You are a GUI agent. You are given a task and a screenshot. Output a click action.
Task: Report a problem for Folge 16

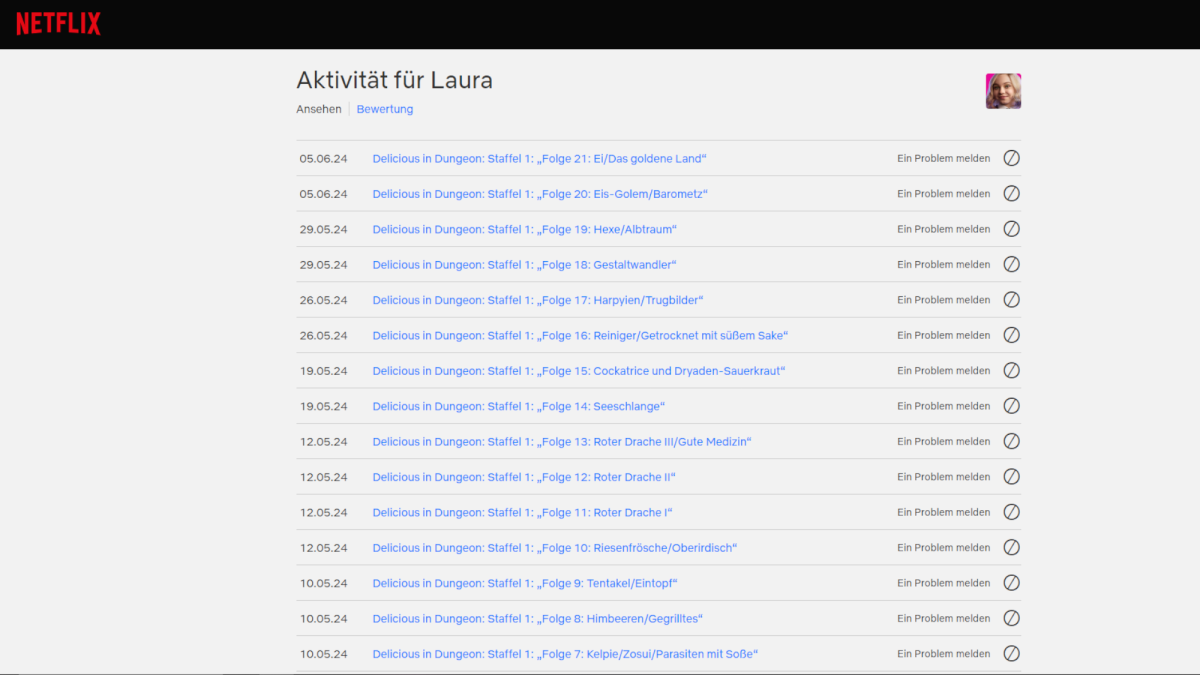click(x=943, y=335)
